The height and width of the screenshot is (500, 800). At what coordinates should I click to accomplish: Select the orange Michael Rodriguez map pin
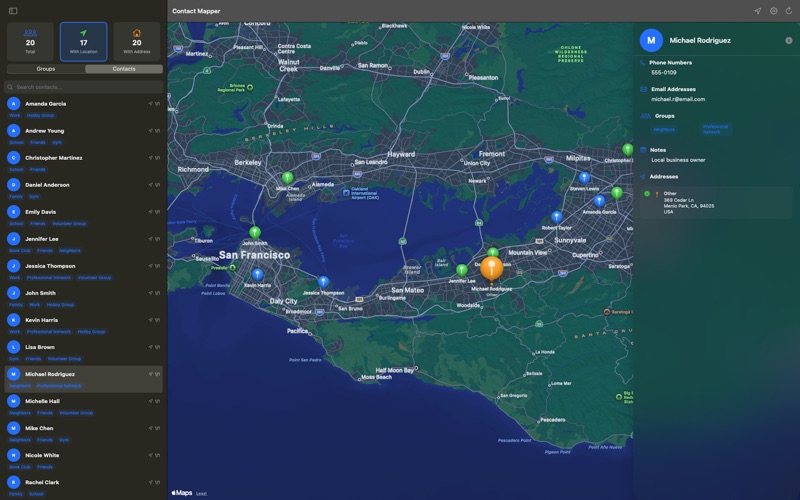tap(491, 268)
